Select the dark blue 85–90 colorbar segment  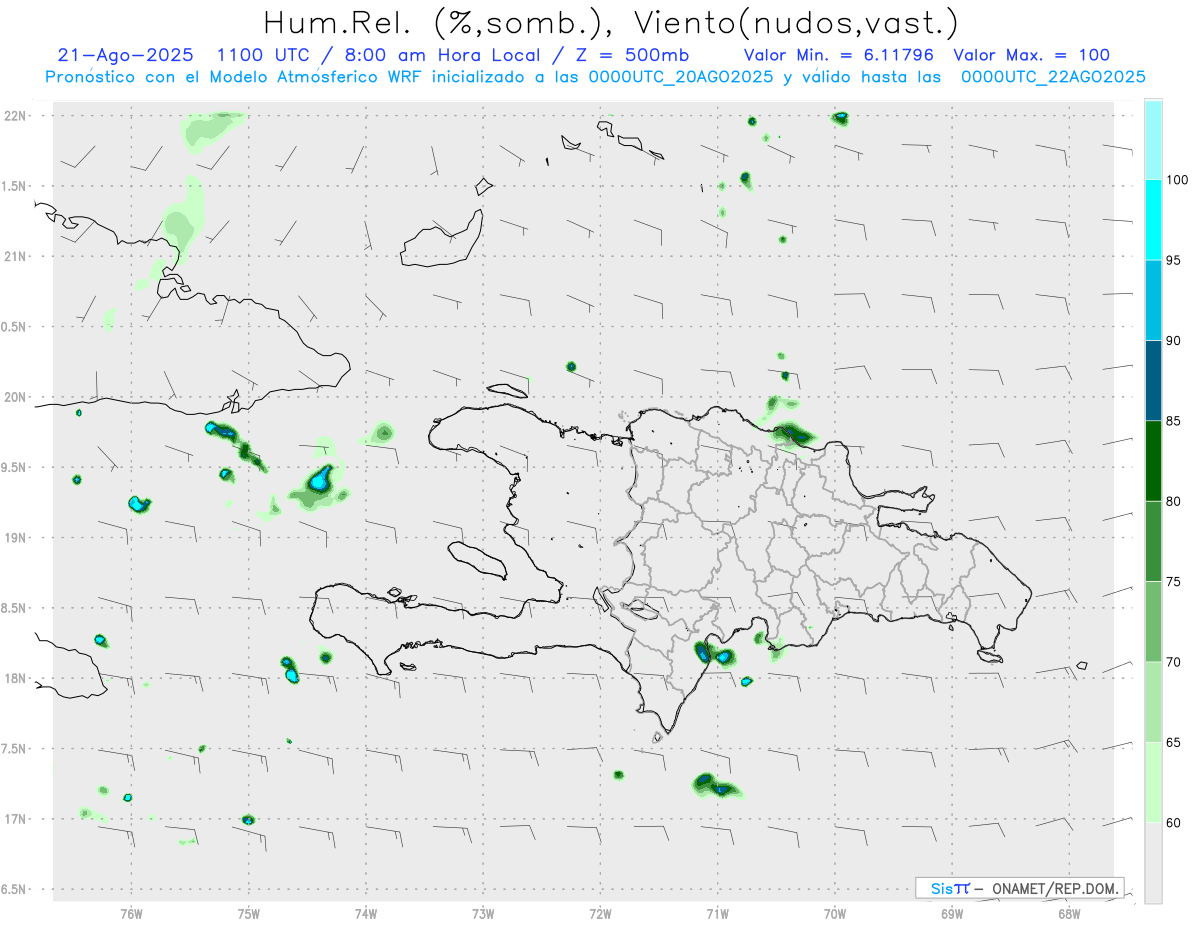1153,381
